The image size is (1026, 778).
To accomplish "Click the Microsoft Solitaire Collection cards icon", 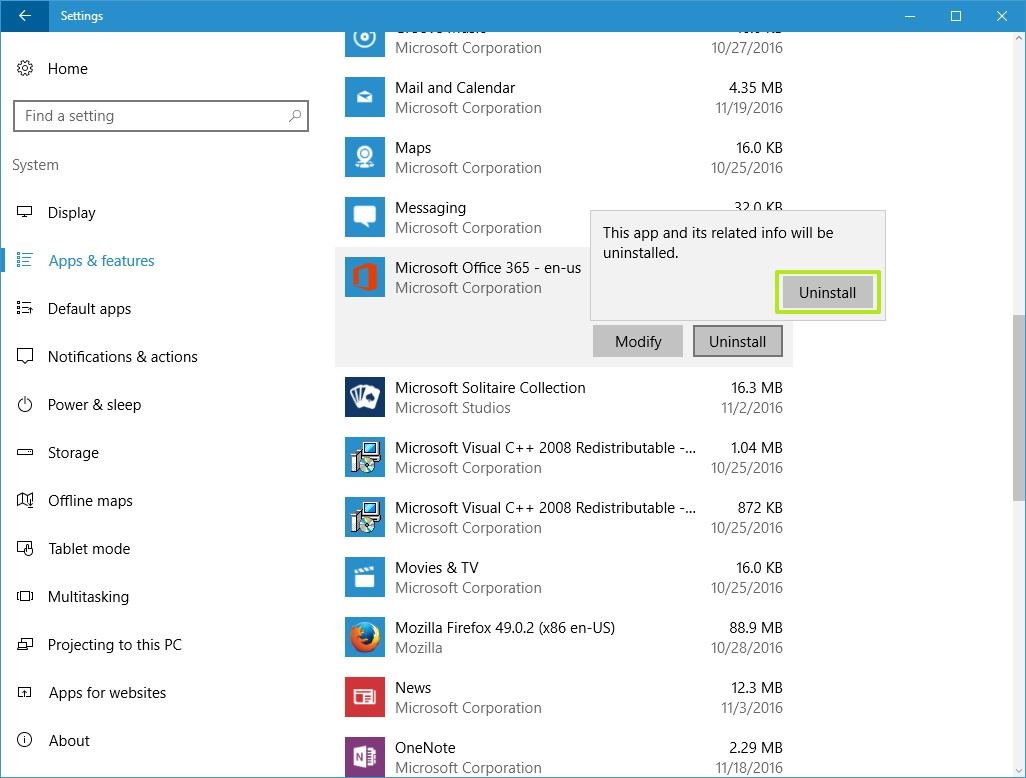I will (364, 397).
